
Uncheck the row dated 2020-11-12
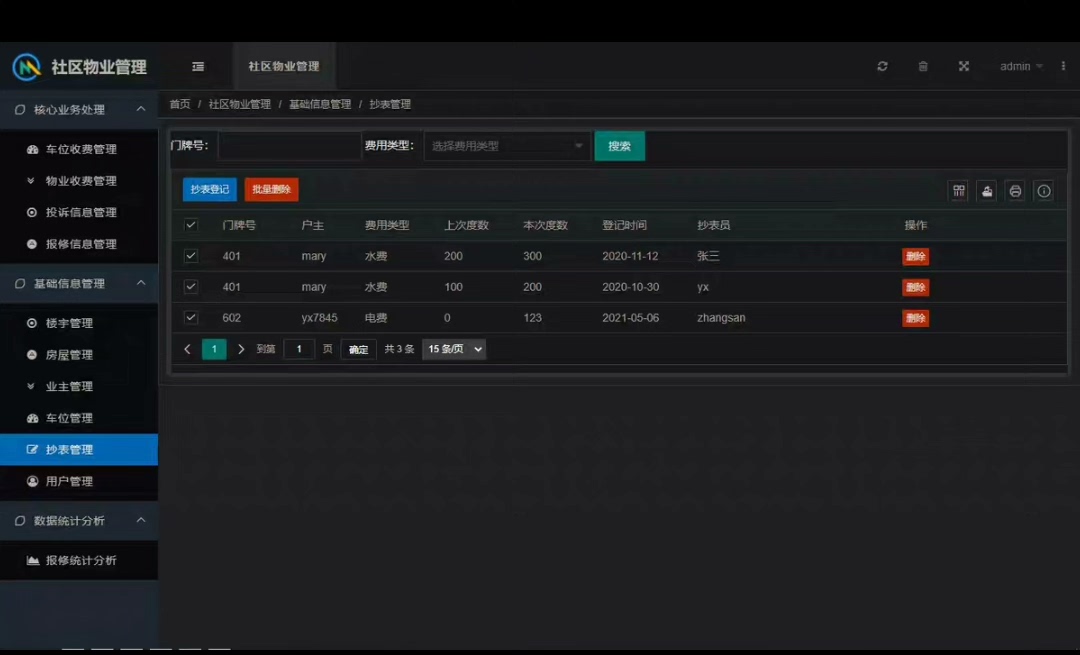coord(191,256)
